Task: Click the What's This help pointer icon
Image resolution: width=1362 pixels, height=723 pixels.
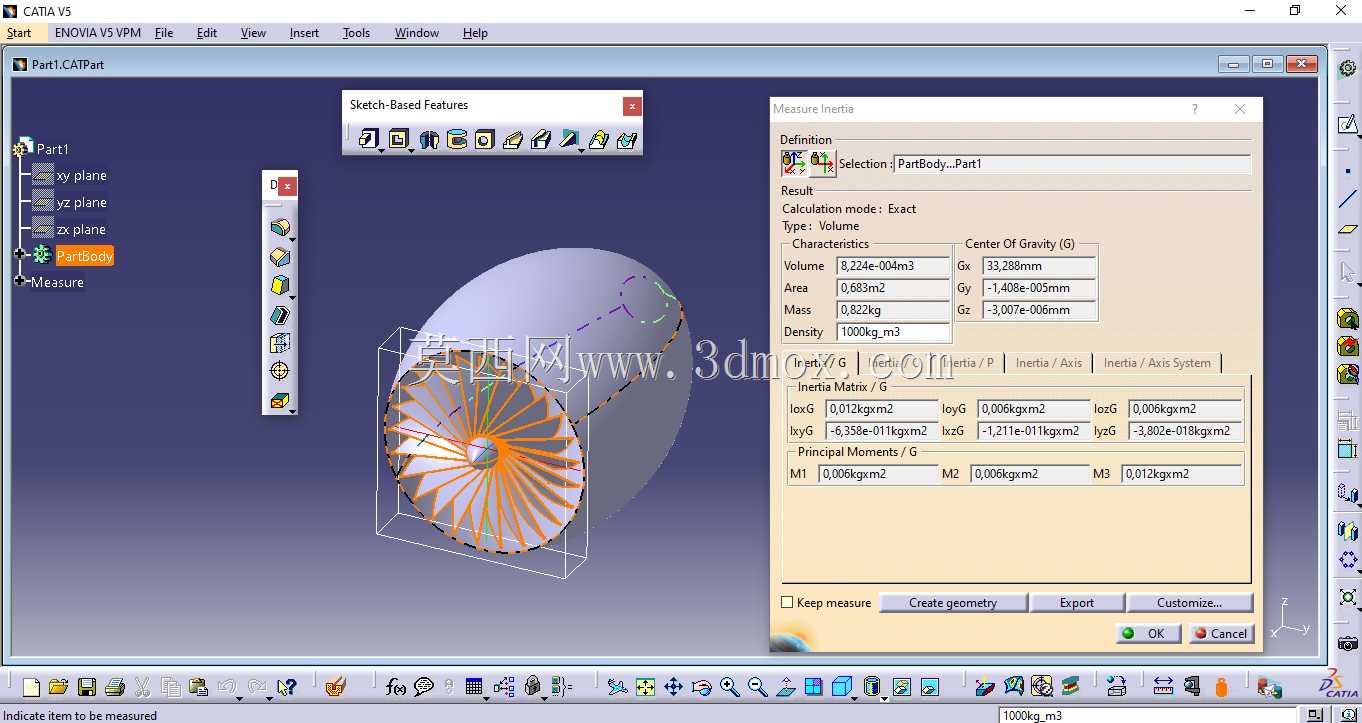Action: 286,687
